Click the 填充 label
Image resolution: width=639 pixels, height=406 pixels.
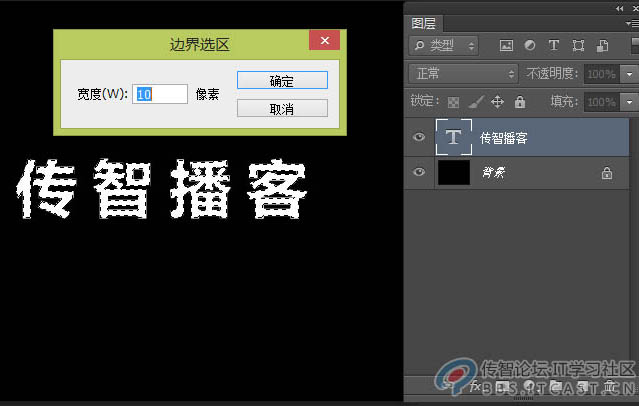(564, 101)
